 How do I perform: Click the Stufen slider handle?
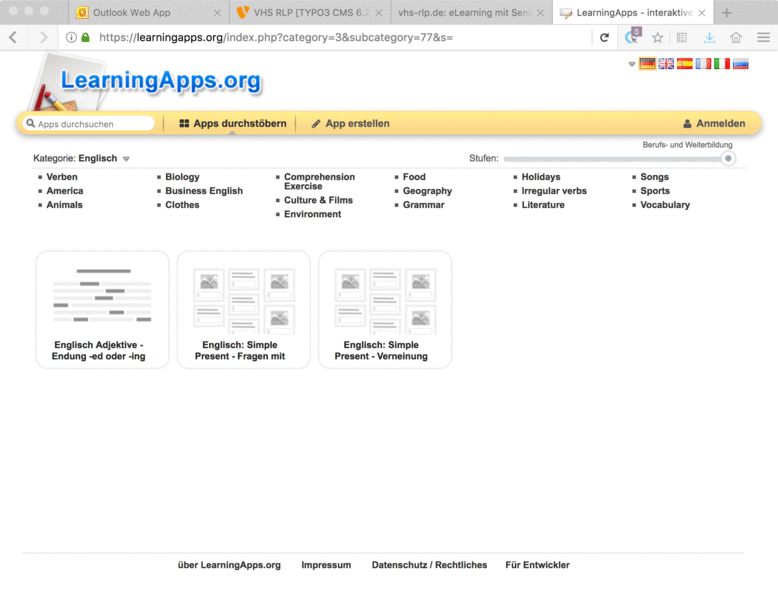click(728, 159)
